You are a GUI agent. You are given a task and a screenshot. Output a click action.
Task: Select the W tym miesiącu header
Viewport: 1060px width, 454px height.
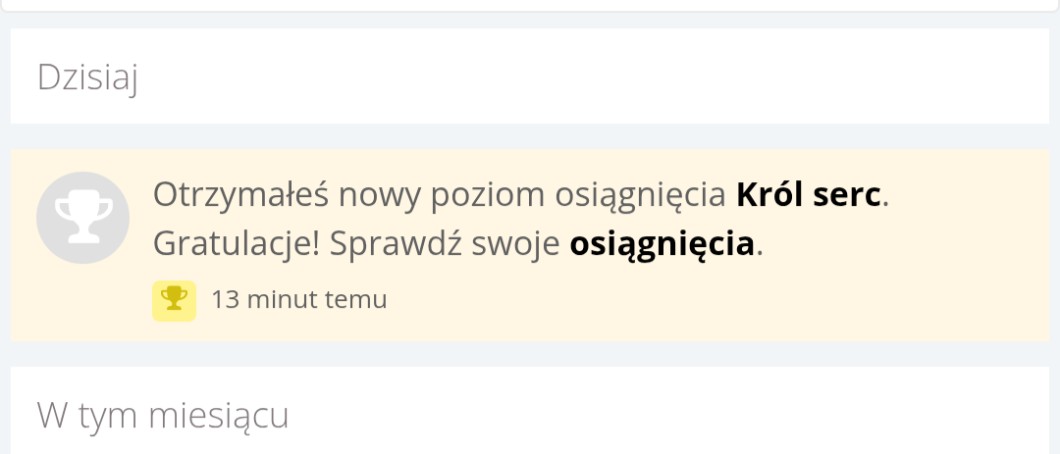click(163, 414)
